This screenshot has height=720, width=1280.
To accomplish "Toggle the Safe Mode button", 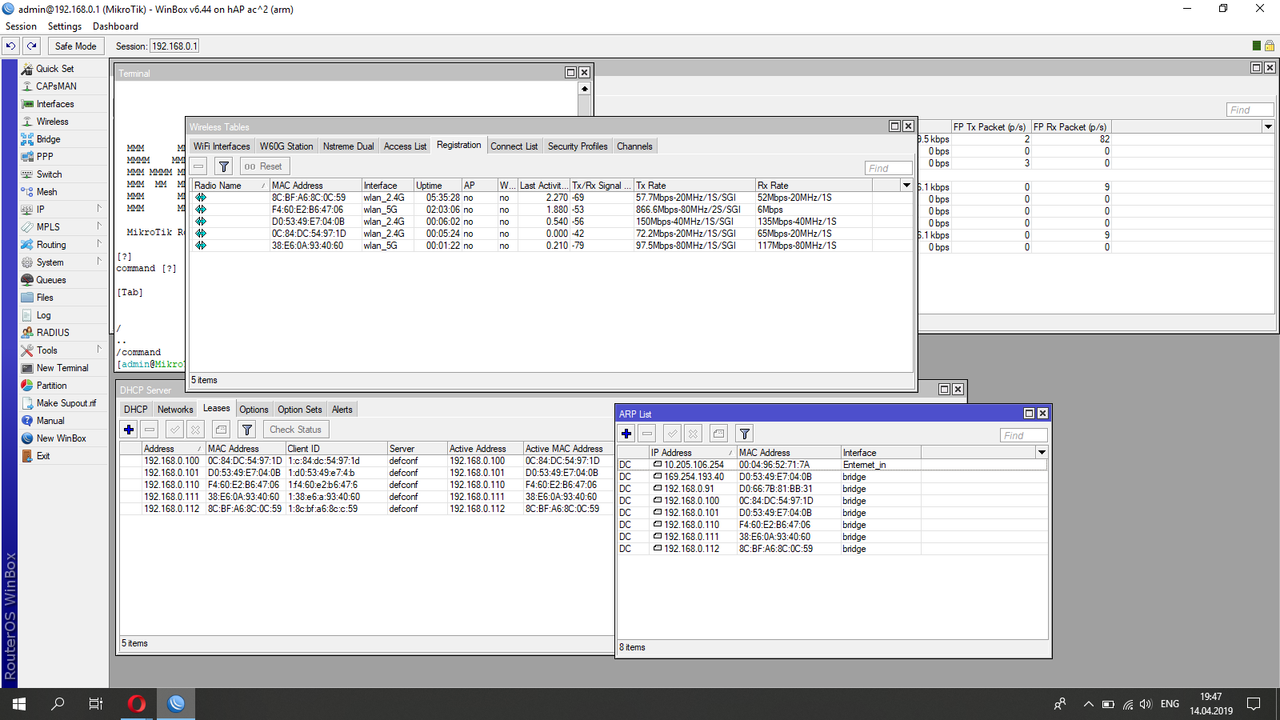I will 76,46.
